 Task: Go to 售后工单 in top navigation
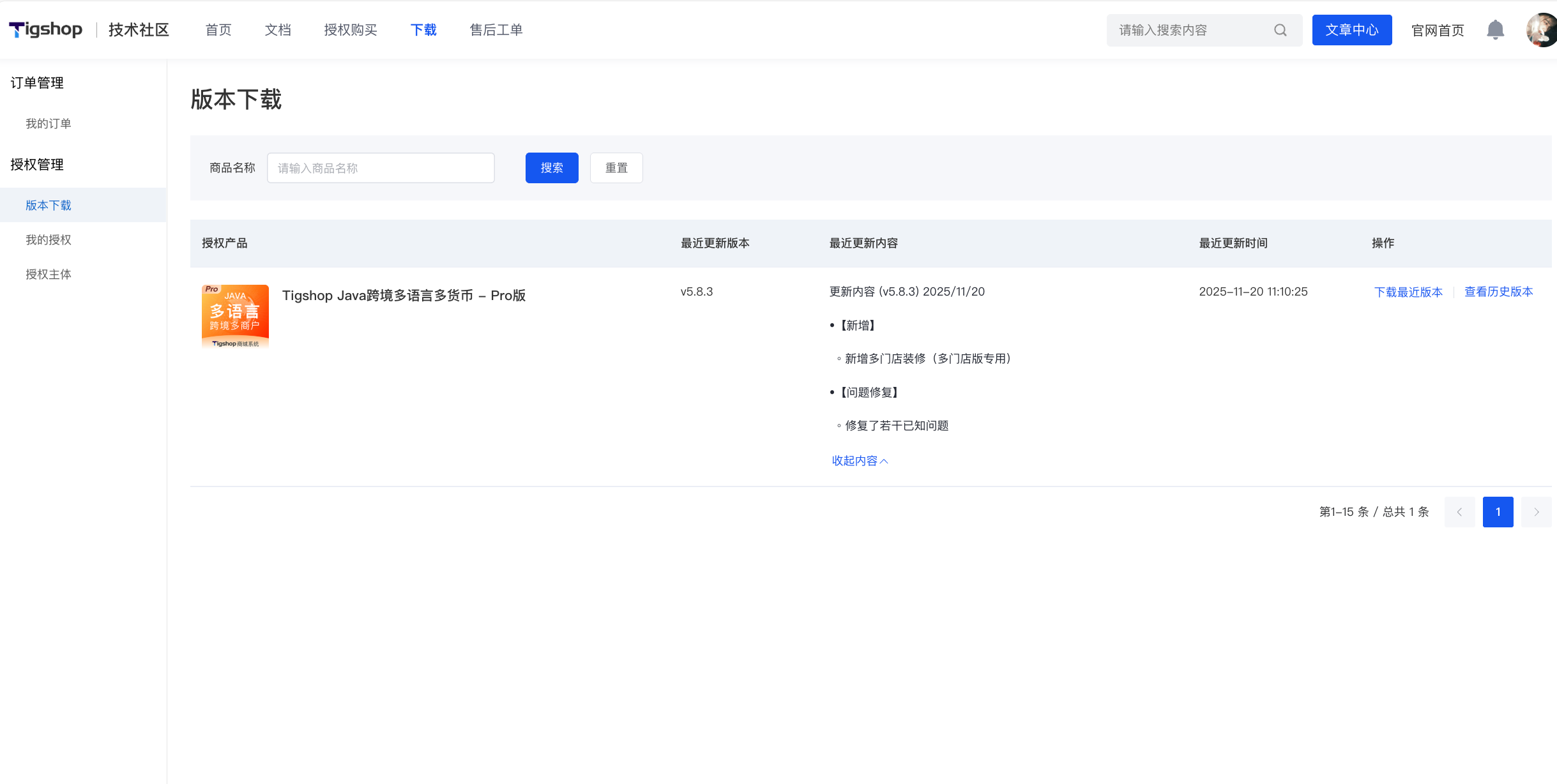click(x=496, y=30)
